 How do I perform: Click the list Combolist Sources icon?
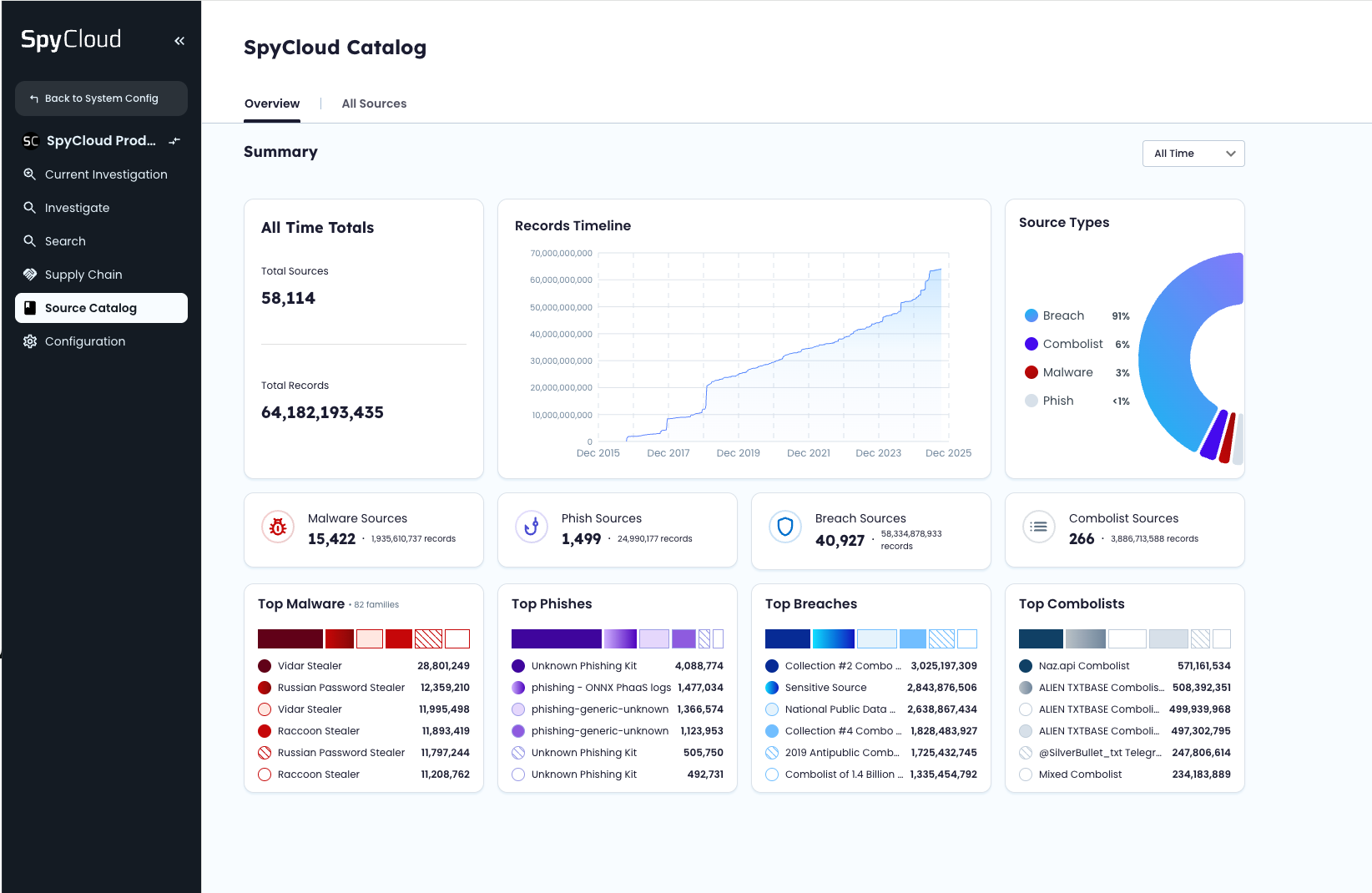(x=1039, y=527)
